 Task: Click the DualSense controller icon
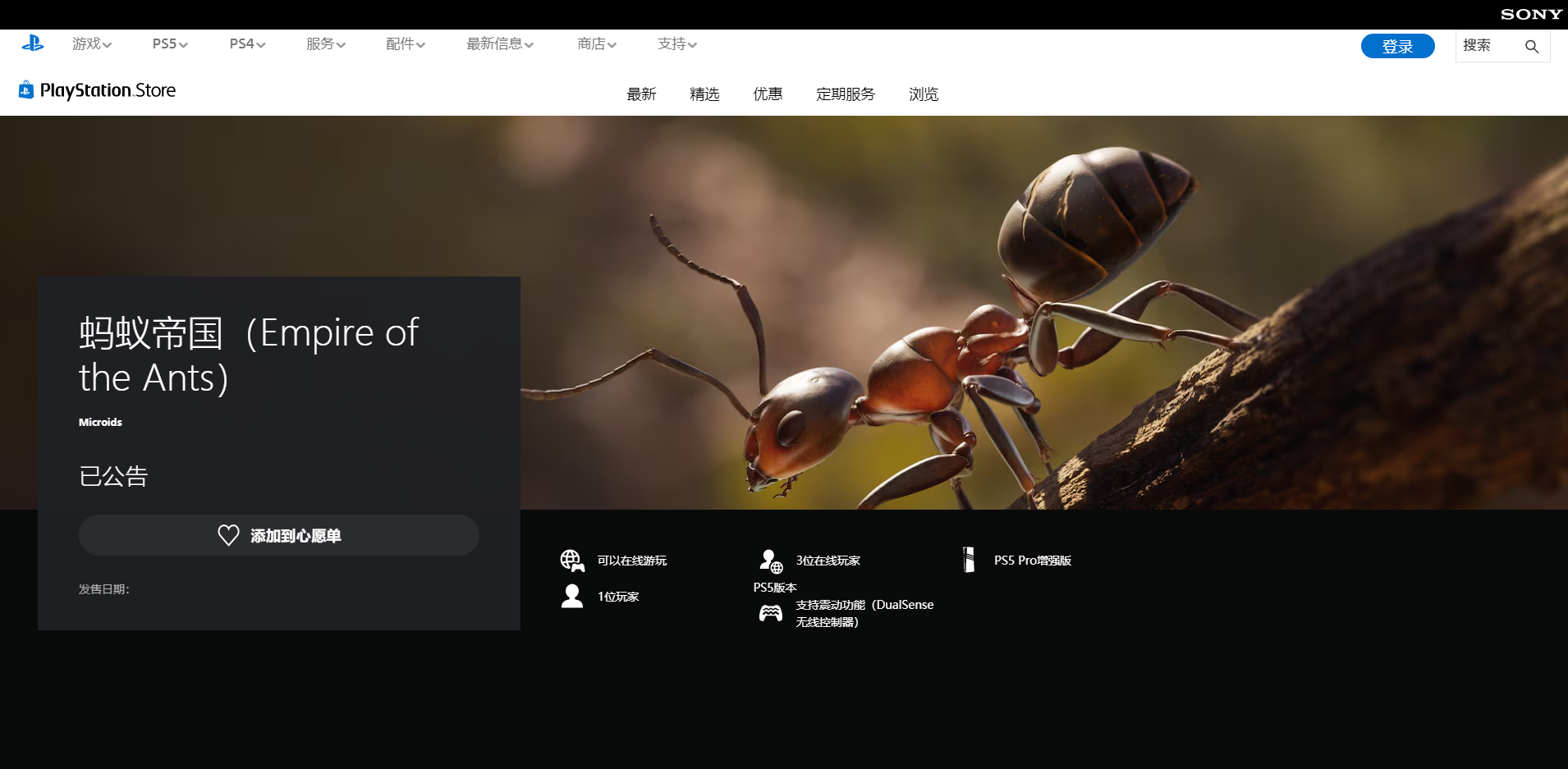771,613
